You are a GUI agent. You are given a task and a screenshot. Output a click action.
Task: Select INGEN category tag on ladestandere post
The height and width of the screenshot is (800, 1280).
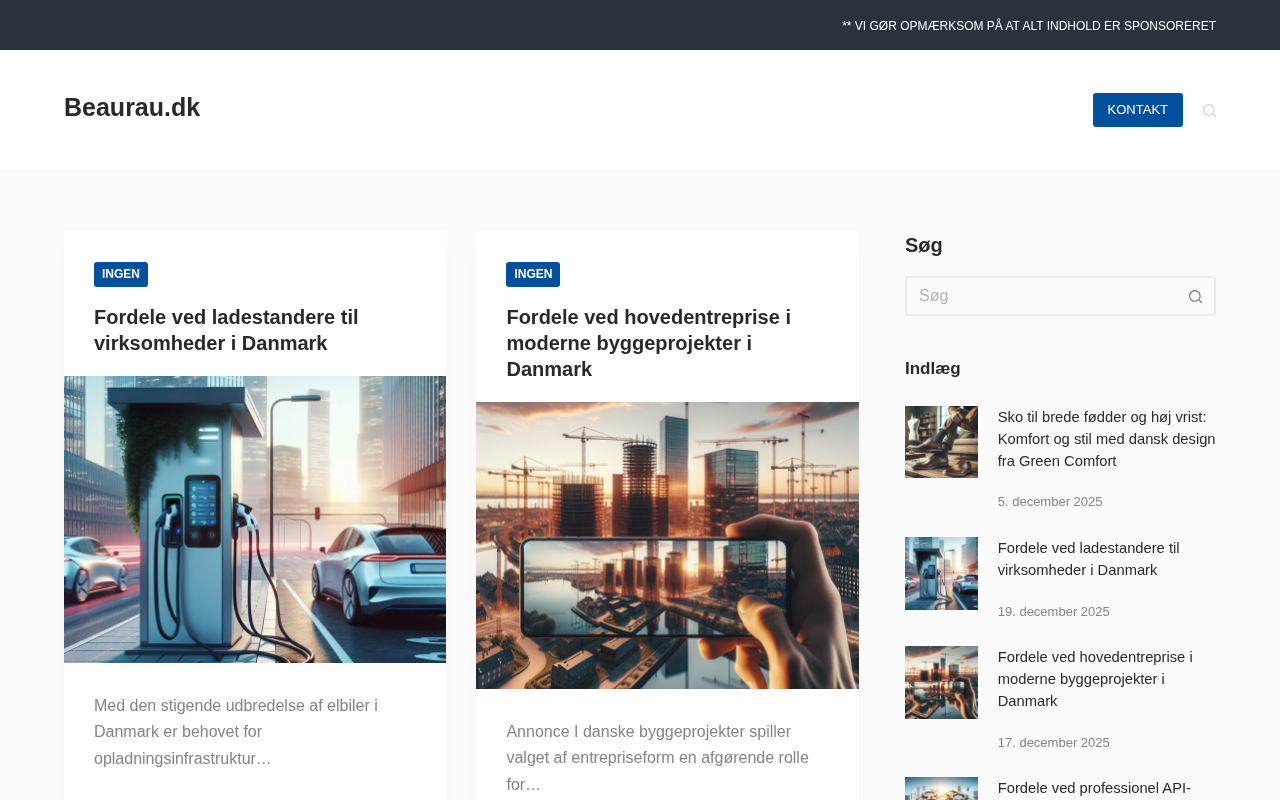pyautogui.click(x=121, y=274)
